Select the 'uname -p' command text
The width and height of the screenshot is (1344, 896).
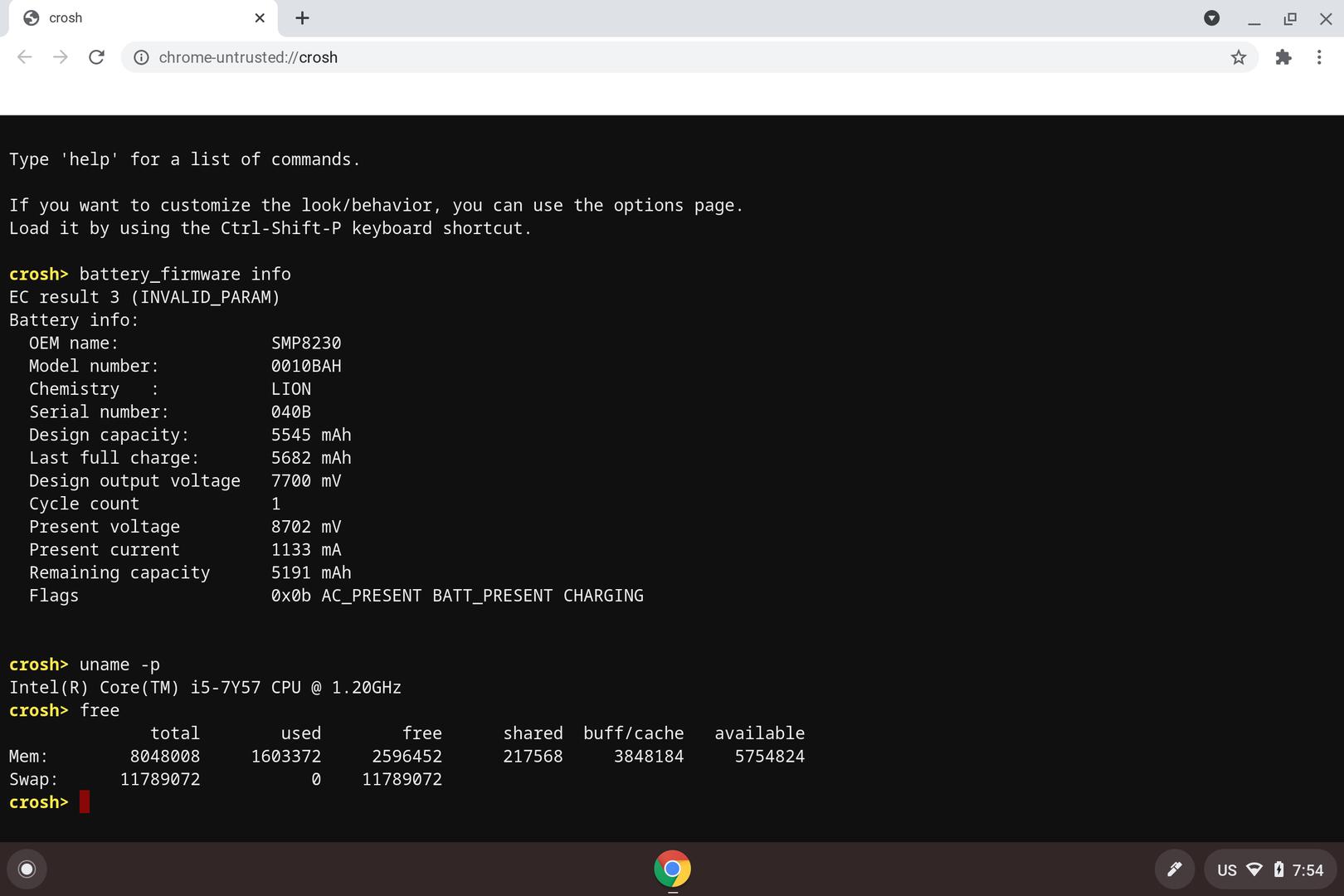(119, 665)
